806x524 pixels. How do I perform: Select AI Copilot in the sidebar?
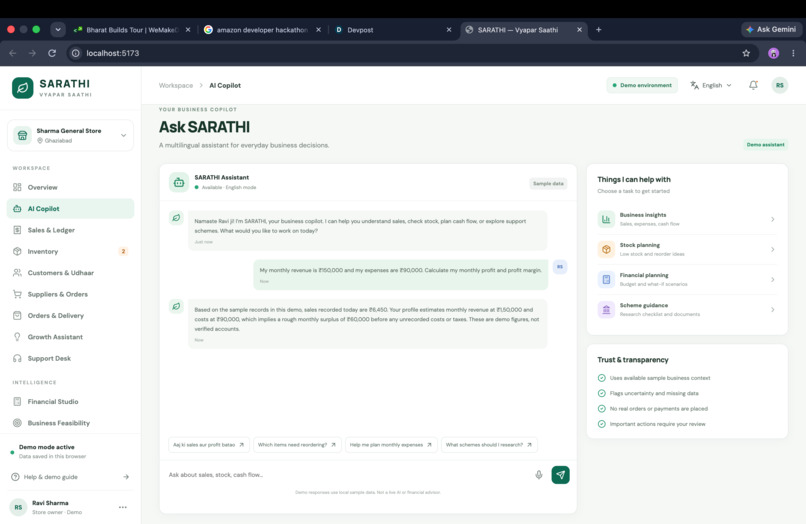70,209
